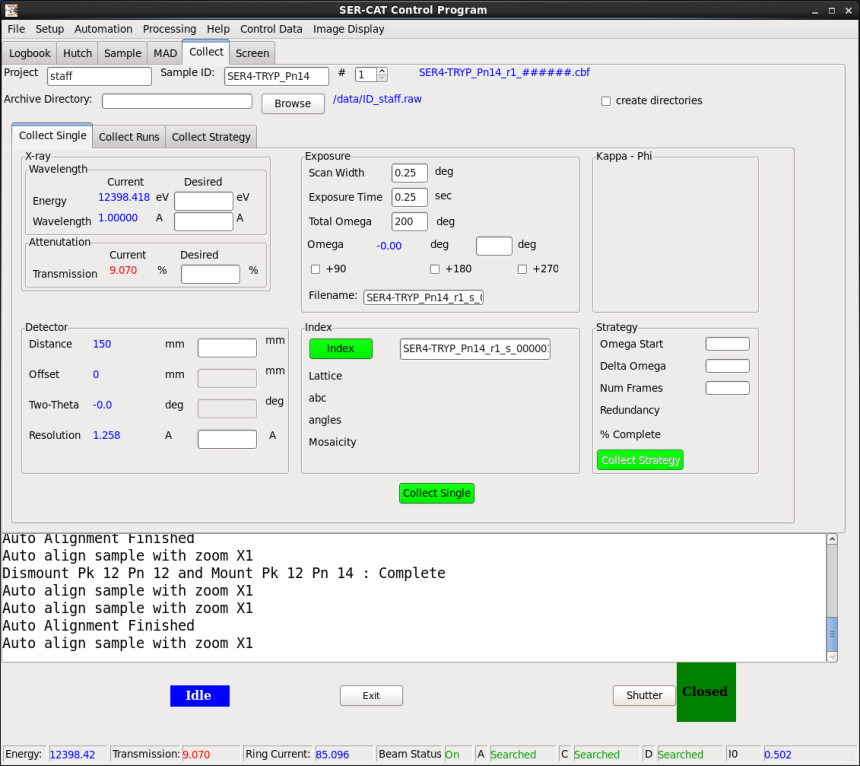Check the +180 omega option
The width and height of the screenshot is (860, 766).
pyautogui.click(x=435, y=269)
